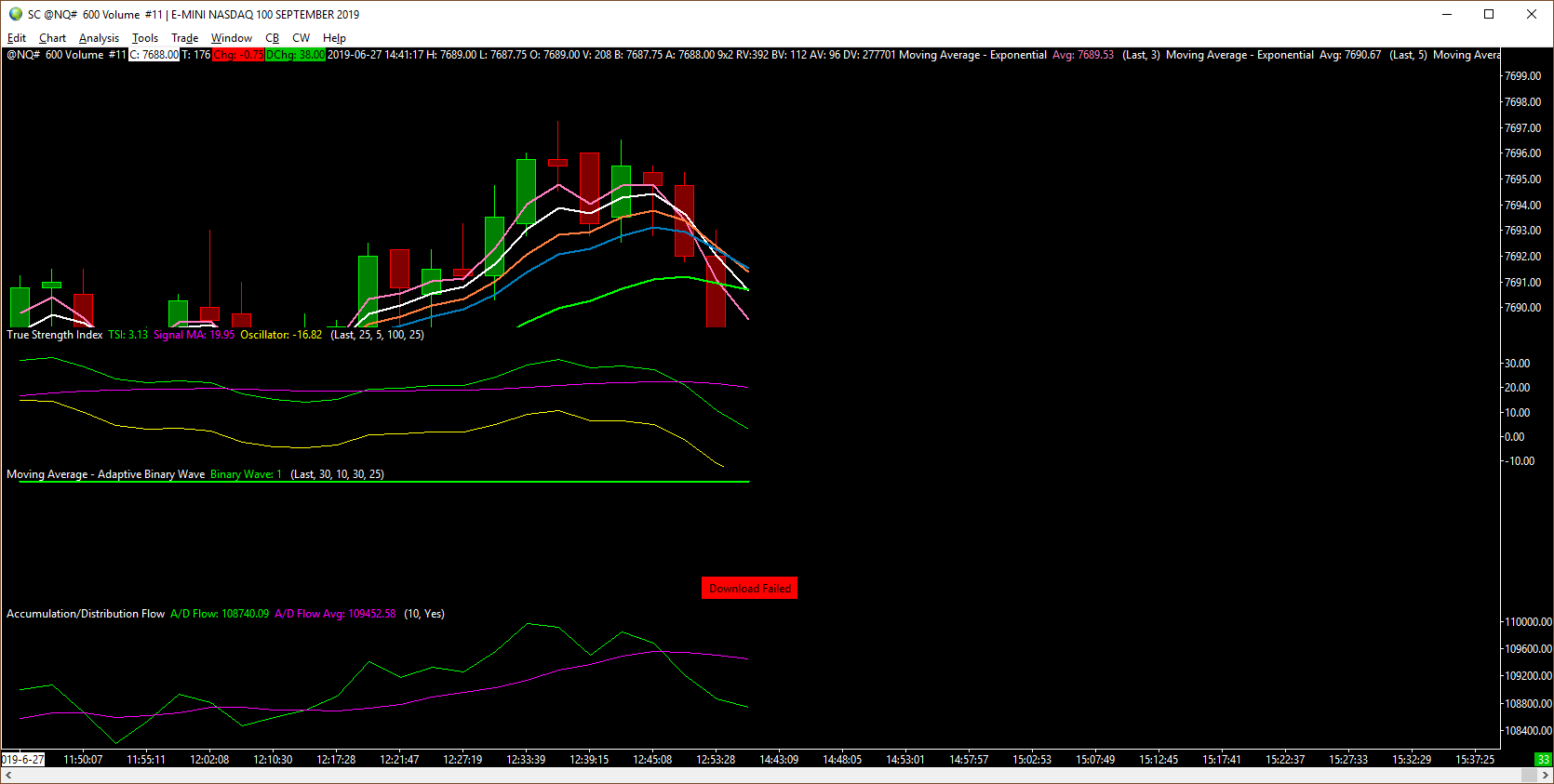
Task: Click the right scroll arrow of horizontal scrollbar
Action: point(1545,775)
